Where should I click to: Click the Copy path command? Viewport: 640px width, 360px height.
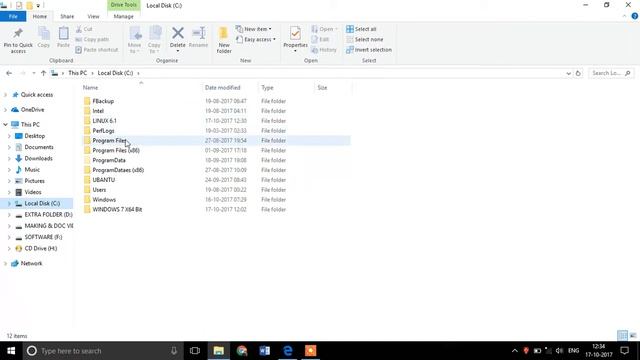[92, 40]
